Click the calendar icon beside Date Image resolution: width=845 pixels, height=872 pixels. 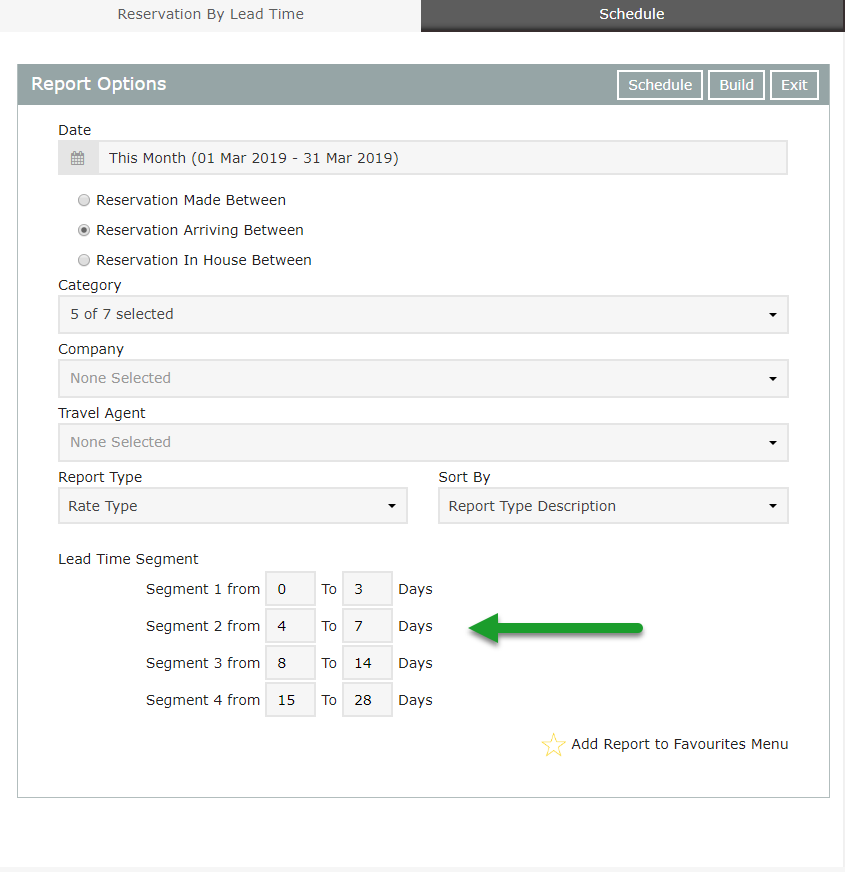click(78, 158)
